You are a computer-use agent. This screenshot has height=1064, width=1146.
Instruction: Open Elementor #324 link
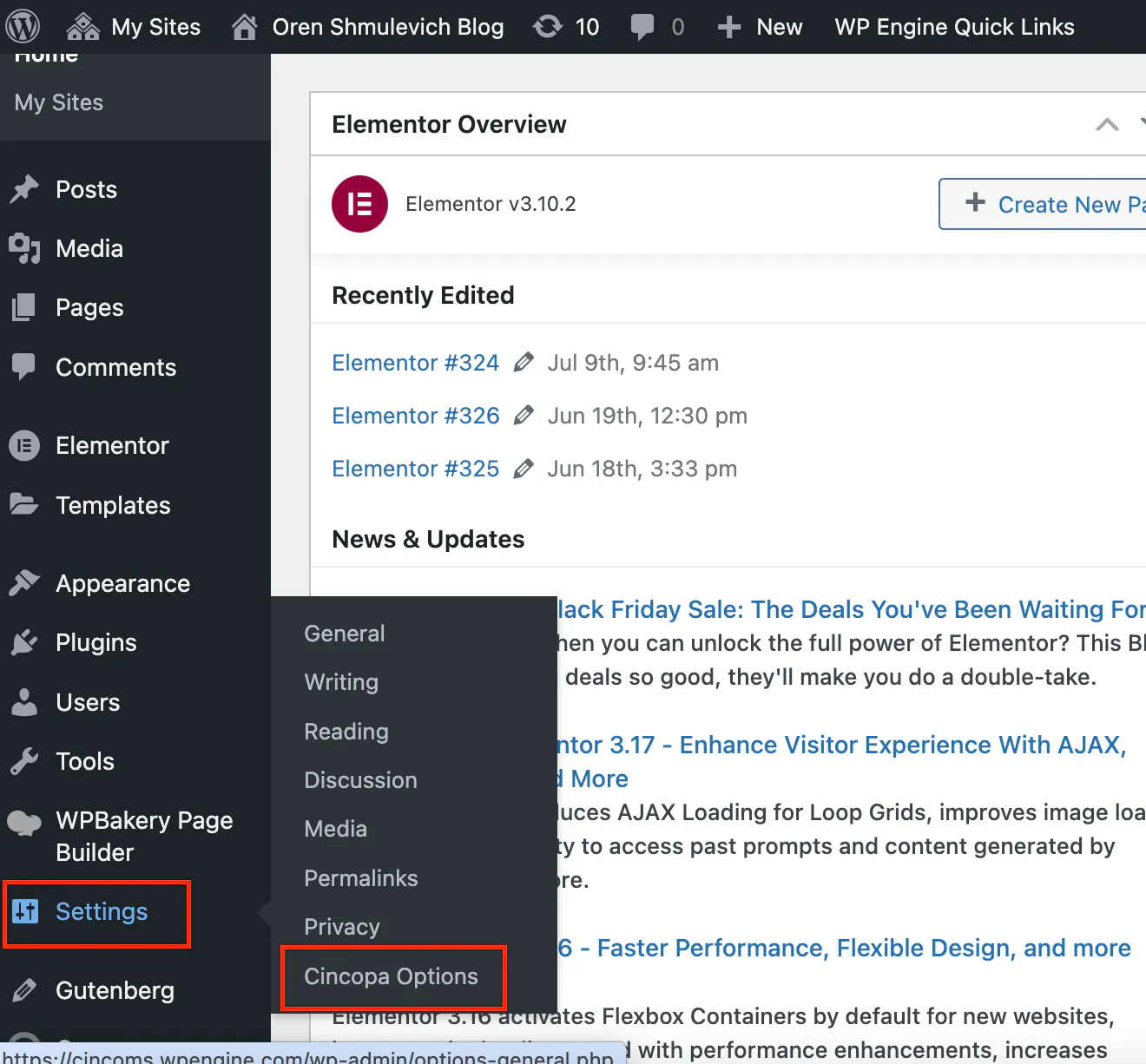pos(415,363)
